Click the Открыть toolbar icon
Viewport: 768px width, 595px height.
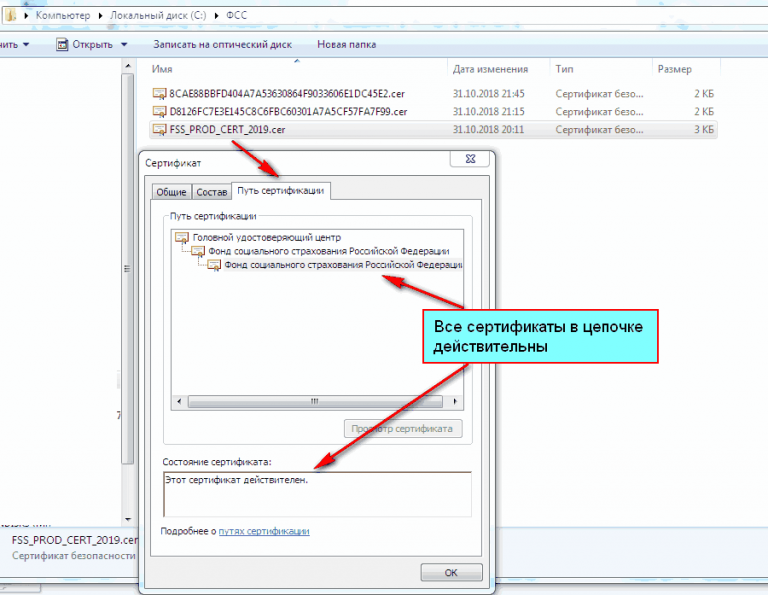click(62, 44)
